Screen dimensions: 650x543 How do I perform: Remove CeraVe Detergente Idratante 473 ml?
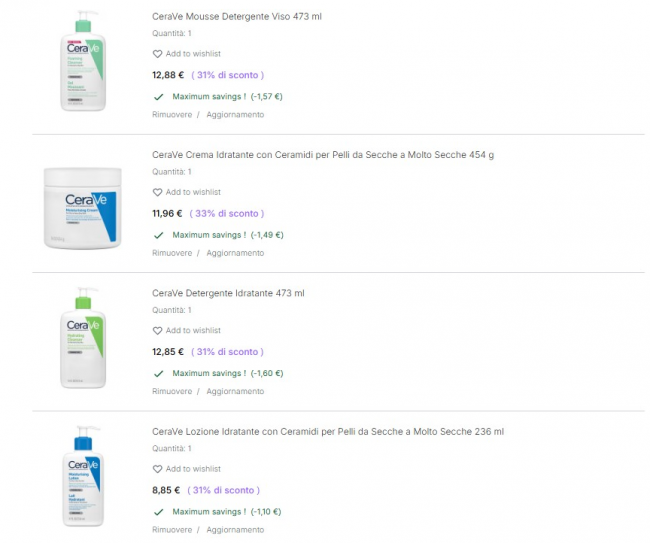click(171, 391)
